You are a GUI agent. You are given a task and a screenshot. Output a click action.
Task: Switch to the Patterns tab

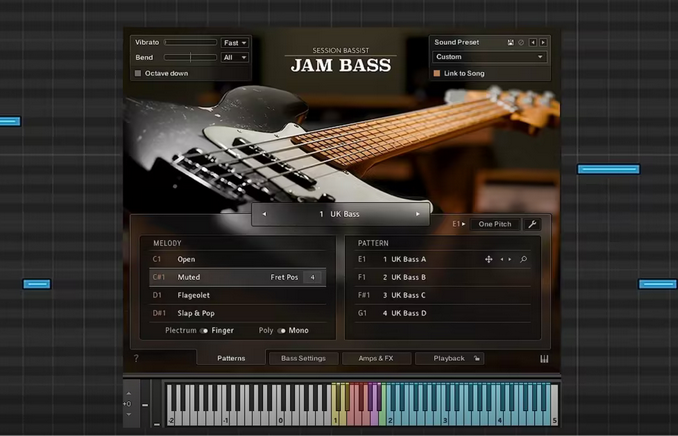[231, 358]
